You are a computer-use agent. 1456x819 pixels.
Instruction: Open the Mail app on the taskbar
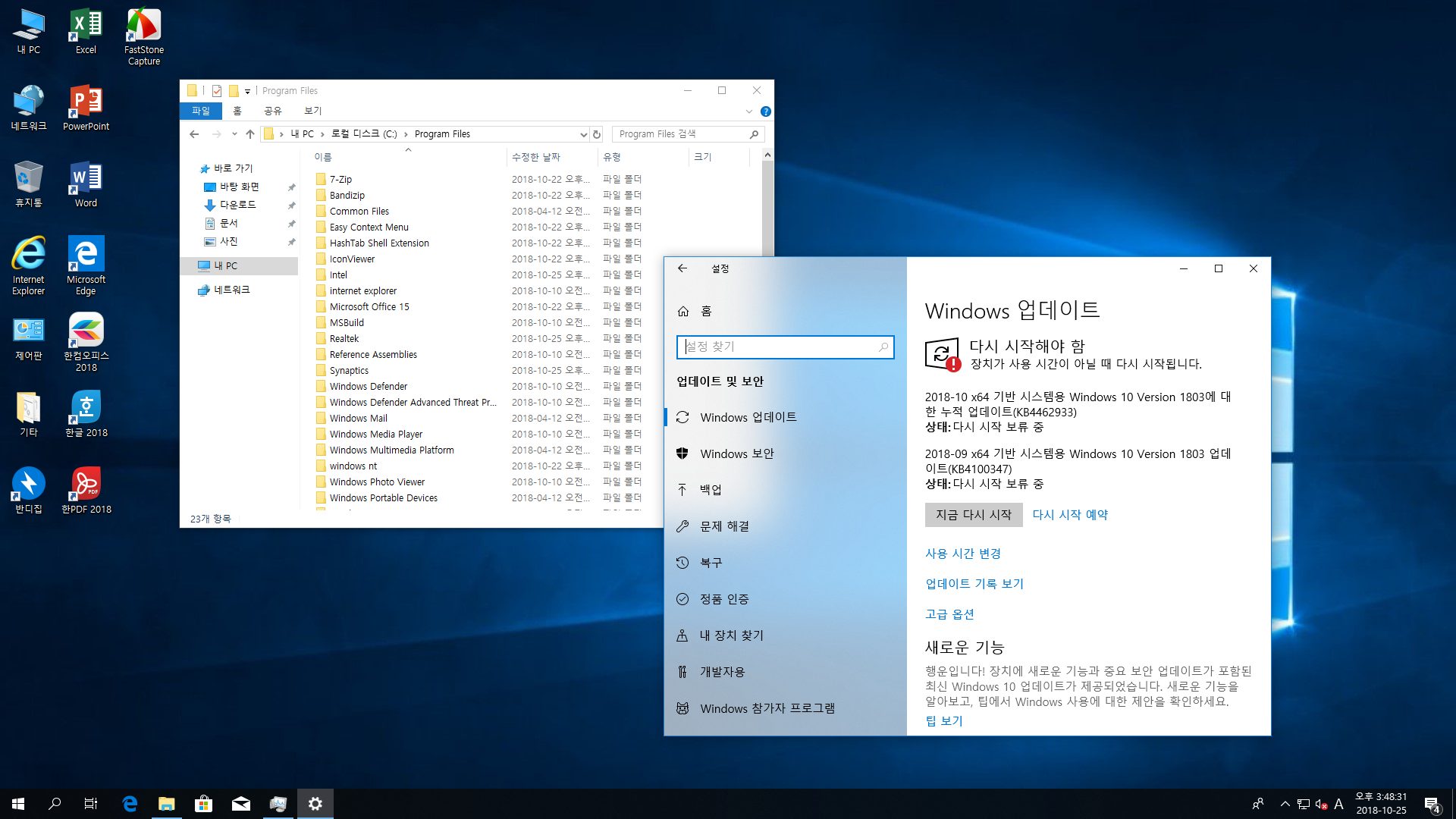click(x=240, y=804)
